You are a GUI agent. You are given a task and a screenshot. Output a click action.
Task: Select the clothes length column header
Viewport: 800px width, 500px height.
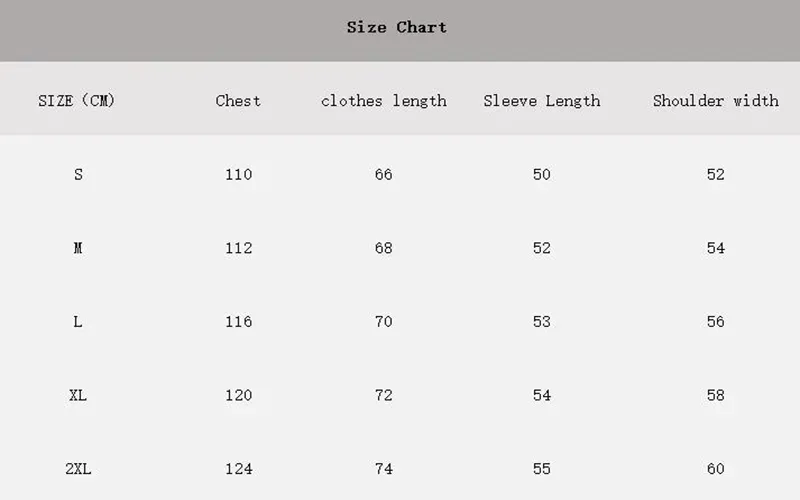pos(384,101)
